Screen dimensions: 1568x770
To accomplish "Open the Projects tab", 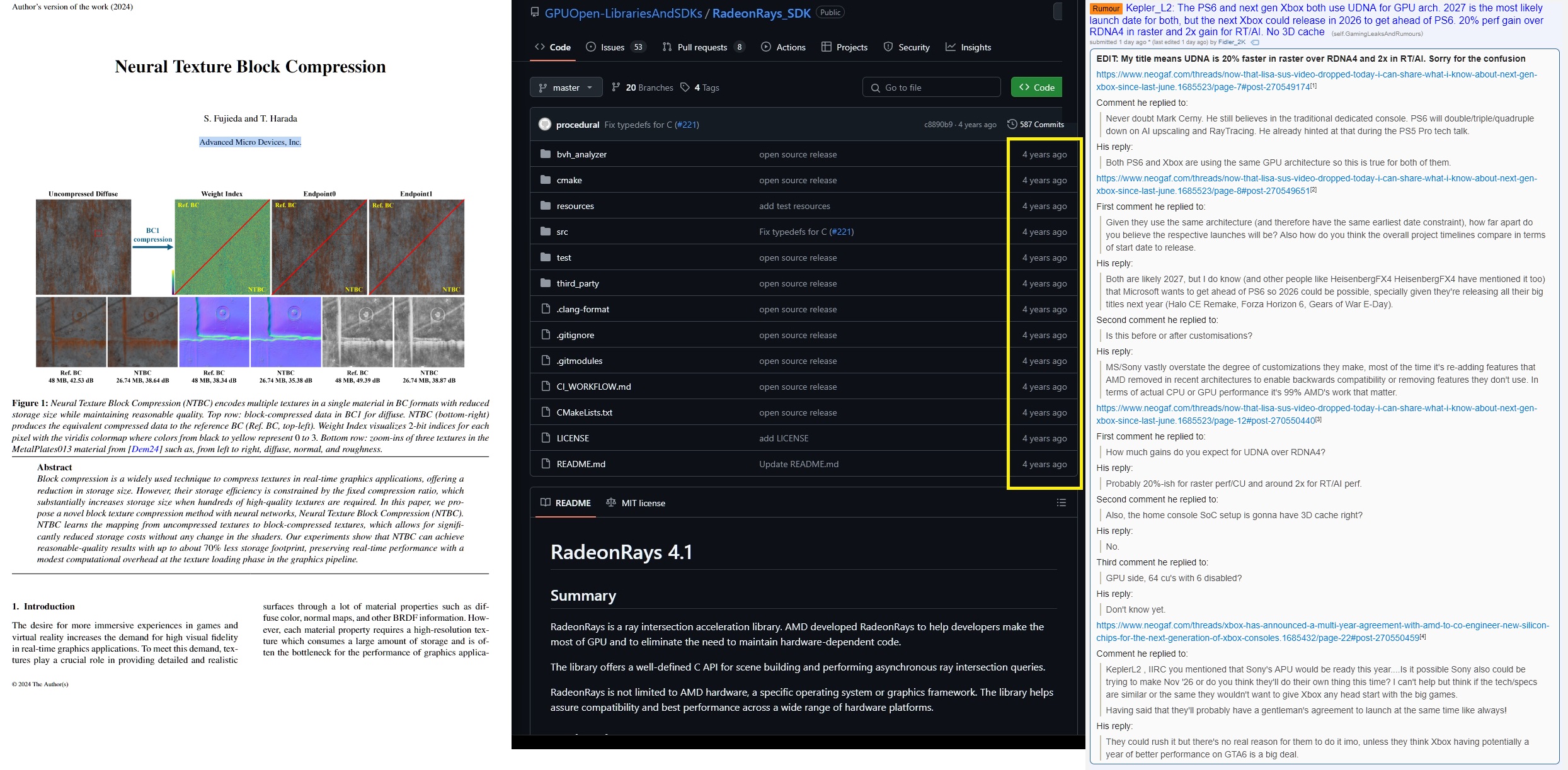I will (x=844, y=47).
